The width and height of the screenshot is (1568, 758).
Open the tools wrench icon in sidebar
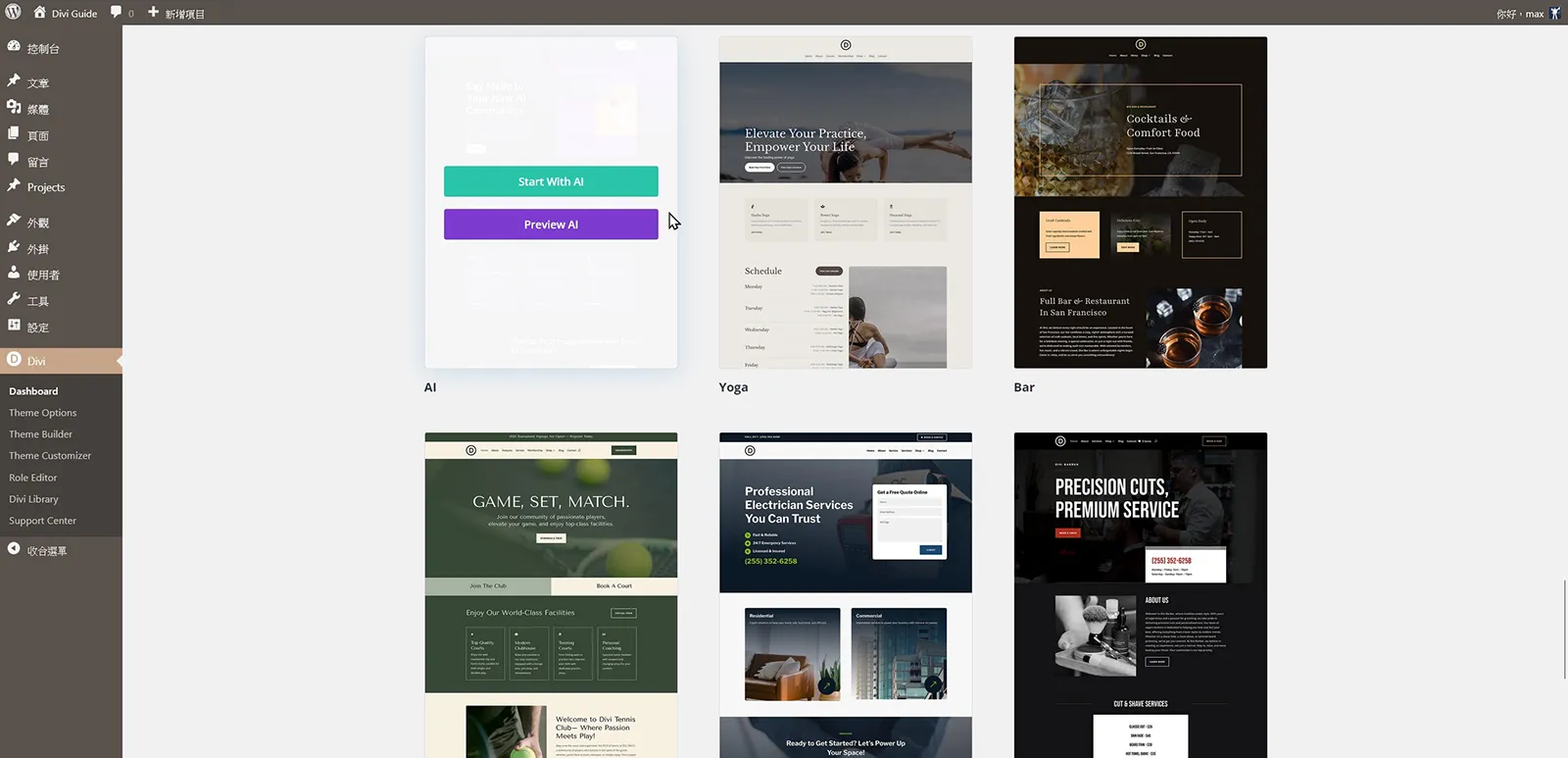[x=14, y=300]
